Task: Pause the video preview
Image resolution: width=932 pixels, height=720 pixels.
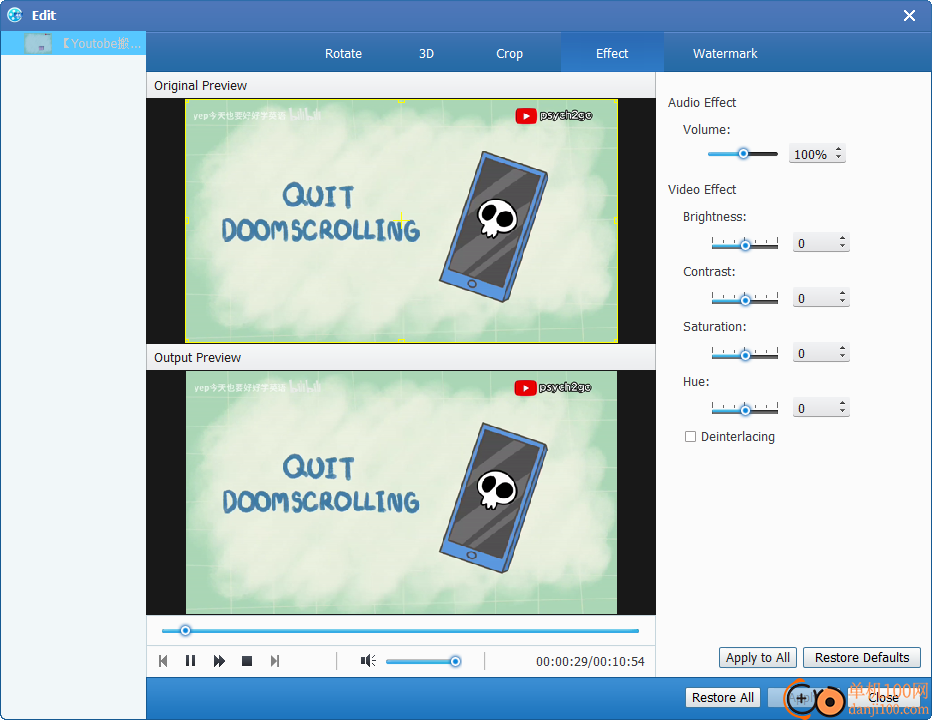Action: point(190,661)
